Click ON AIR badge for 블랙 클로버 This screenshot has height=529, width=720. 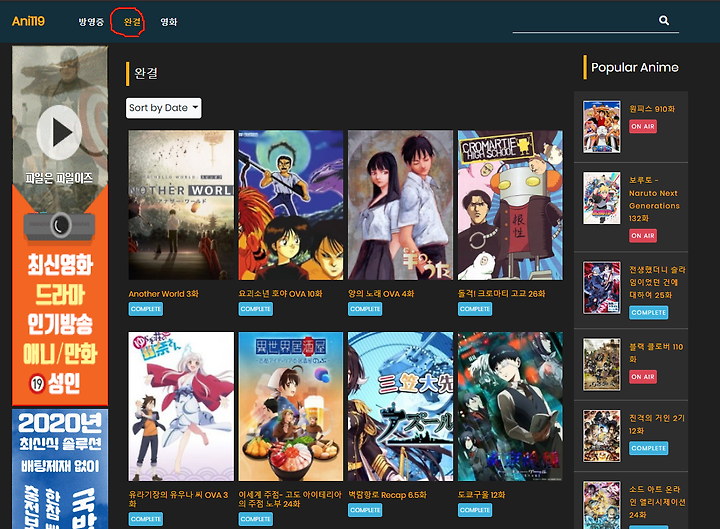(643, 377)
